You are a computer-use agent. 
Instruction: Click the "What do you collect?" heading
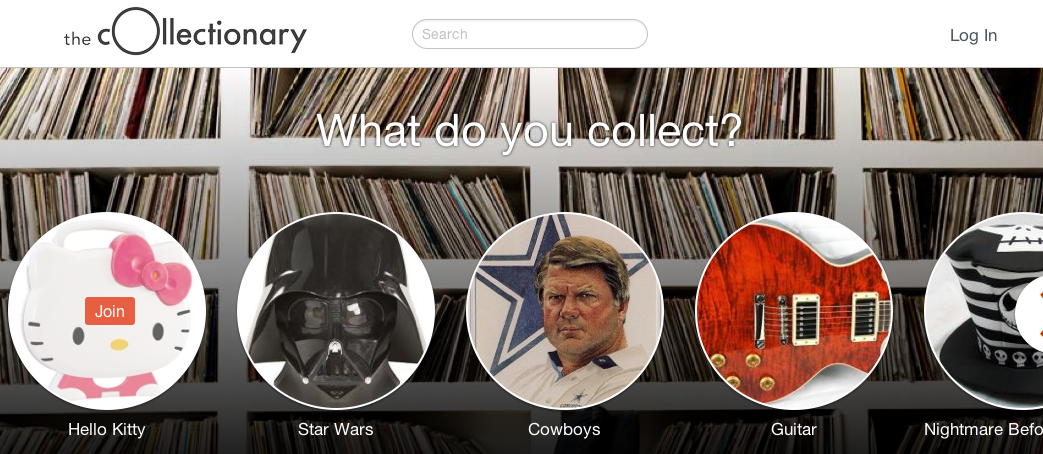pos(528,131)
